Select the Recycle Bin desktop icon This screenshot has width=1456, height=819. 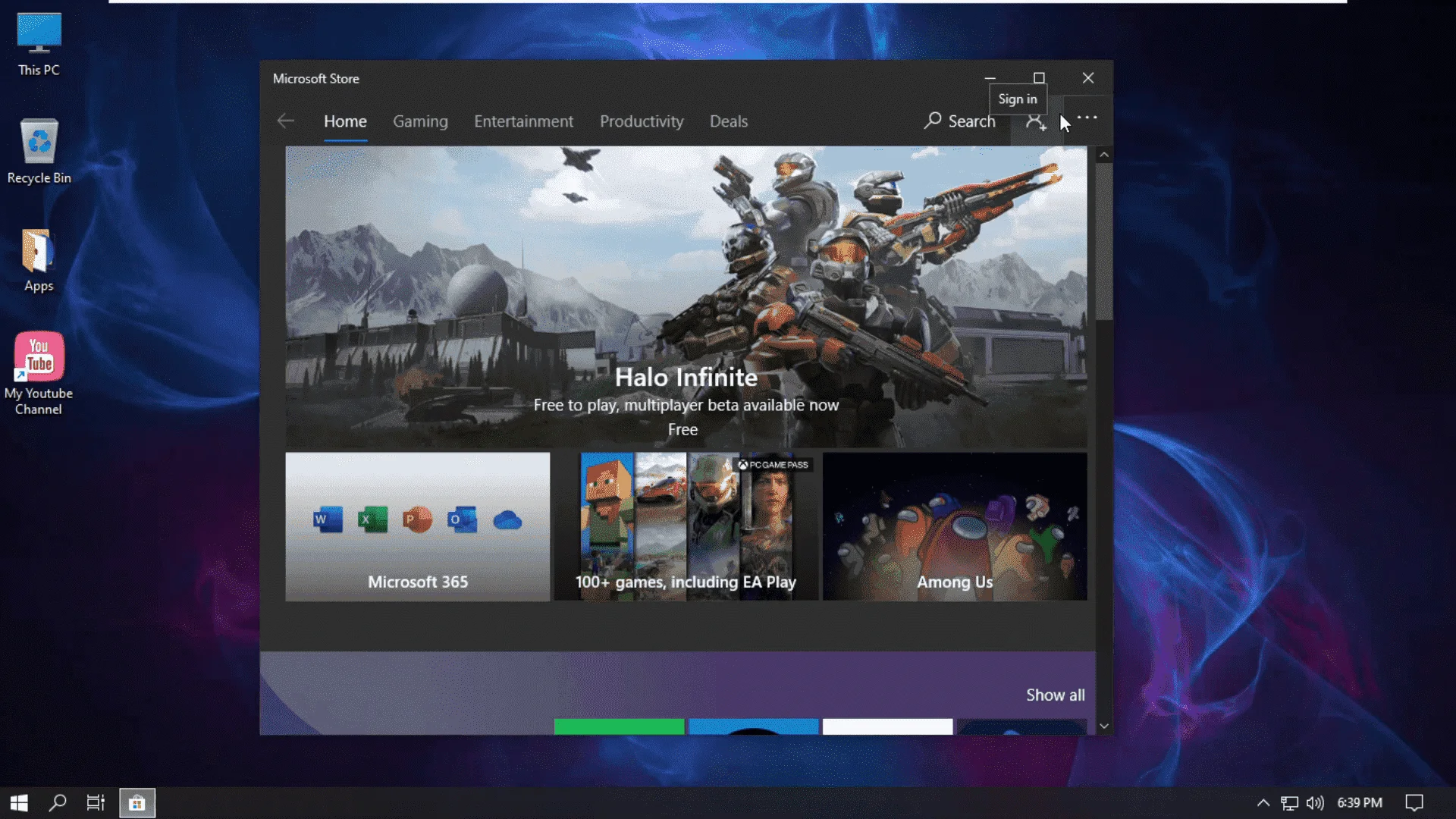point(39,152)
